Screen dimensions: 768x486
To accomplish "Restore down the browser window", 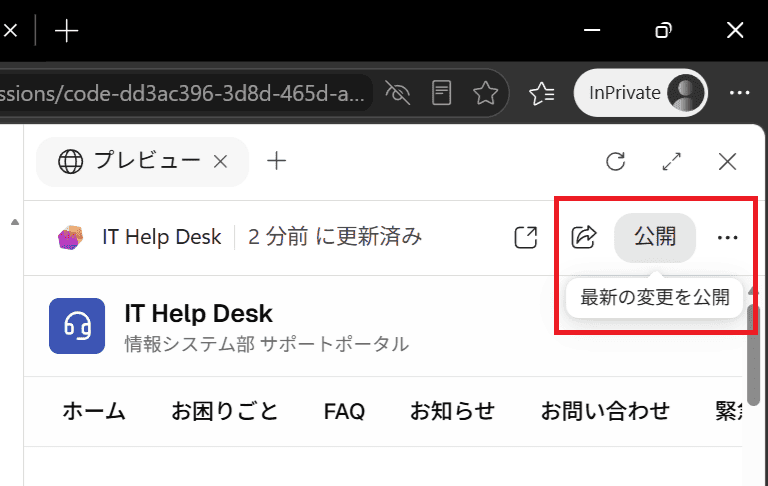I will 663,30.
